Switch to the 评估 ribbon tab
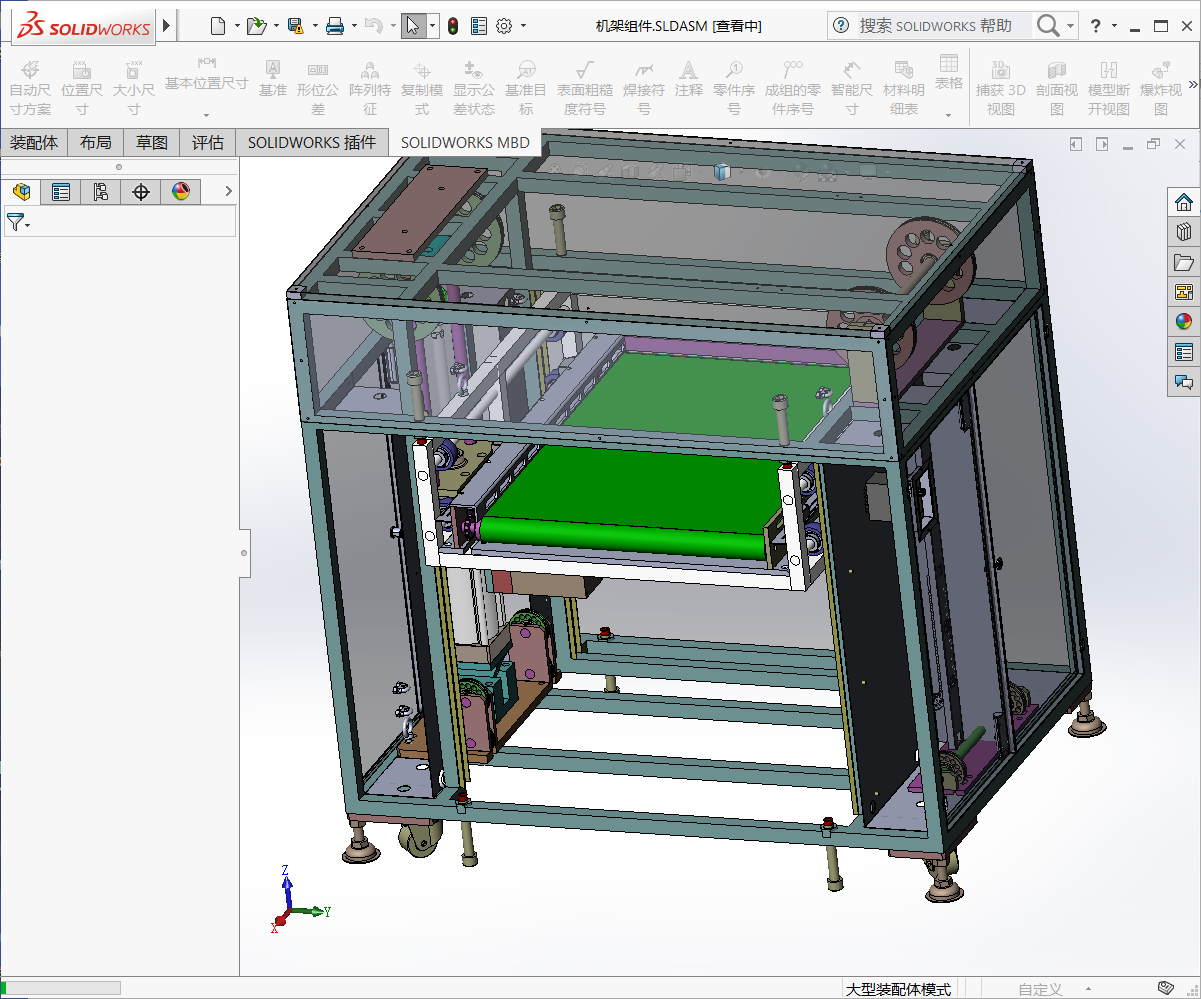The image size is (1201, 999). click(207, 143)
